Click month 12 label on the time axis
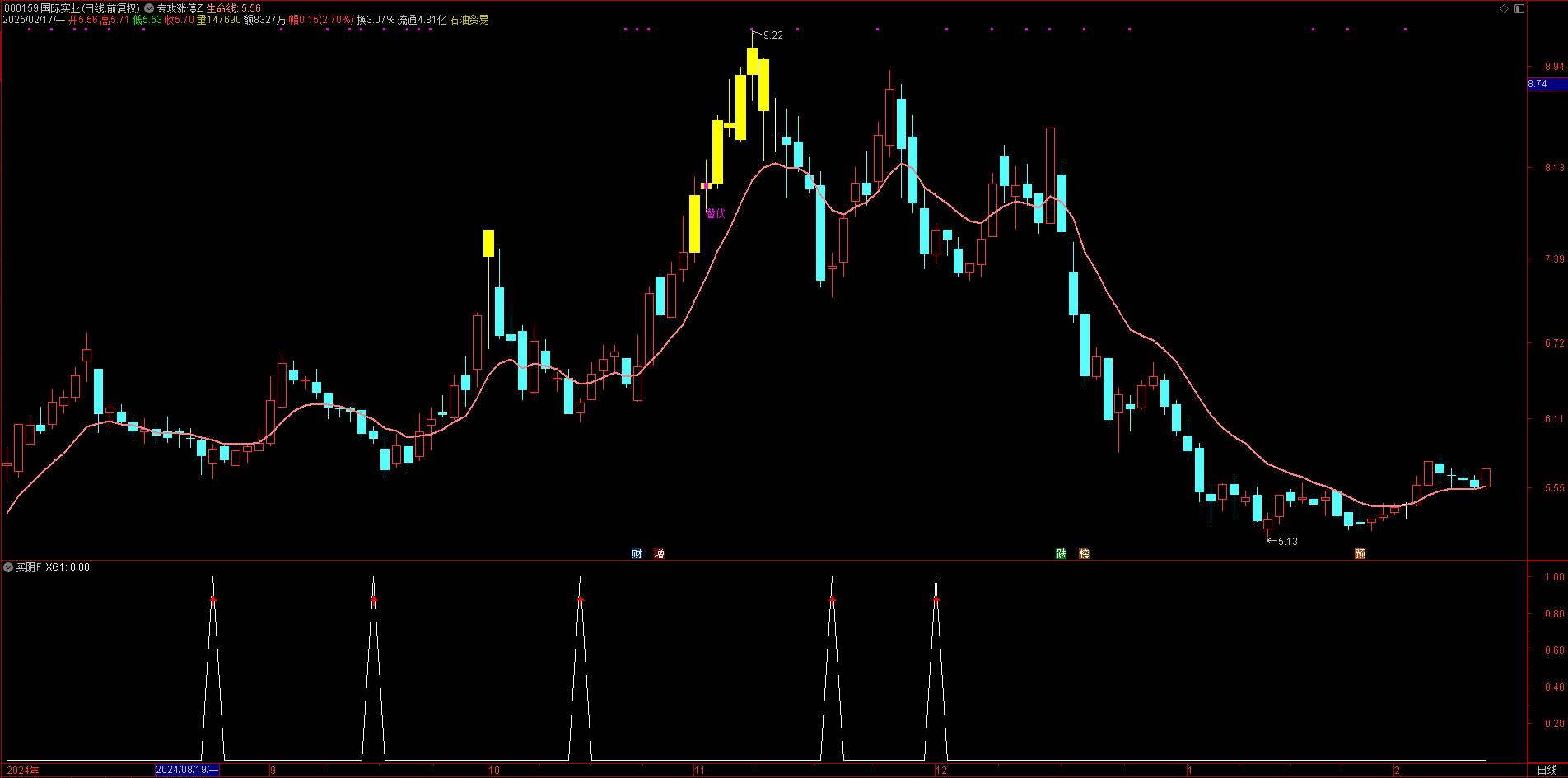The width and height of the screenshot is (1568, 778). tap(941, 771)
